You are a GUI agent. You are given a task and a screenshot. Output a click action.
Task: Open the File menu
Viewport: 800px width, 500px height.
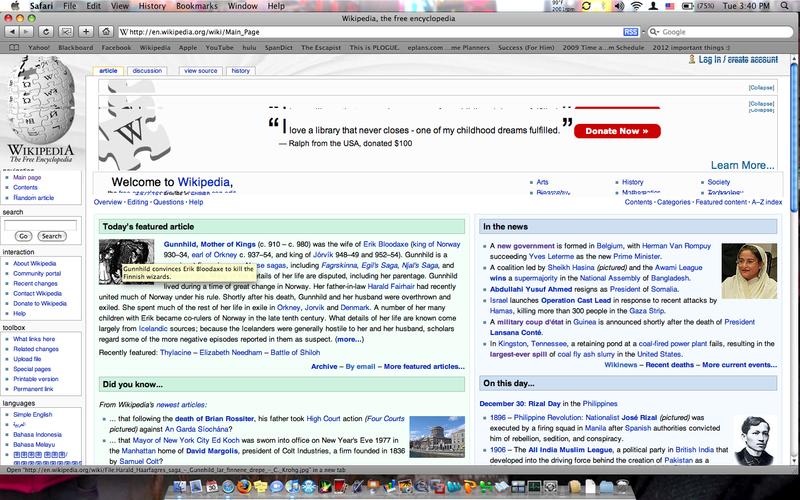[x=70, y=6]
